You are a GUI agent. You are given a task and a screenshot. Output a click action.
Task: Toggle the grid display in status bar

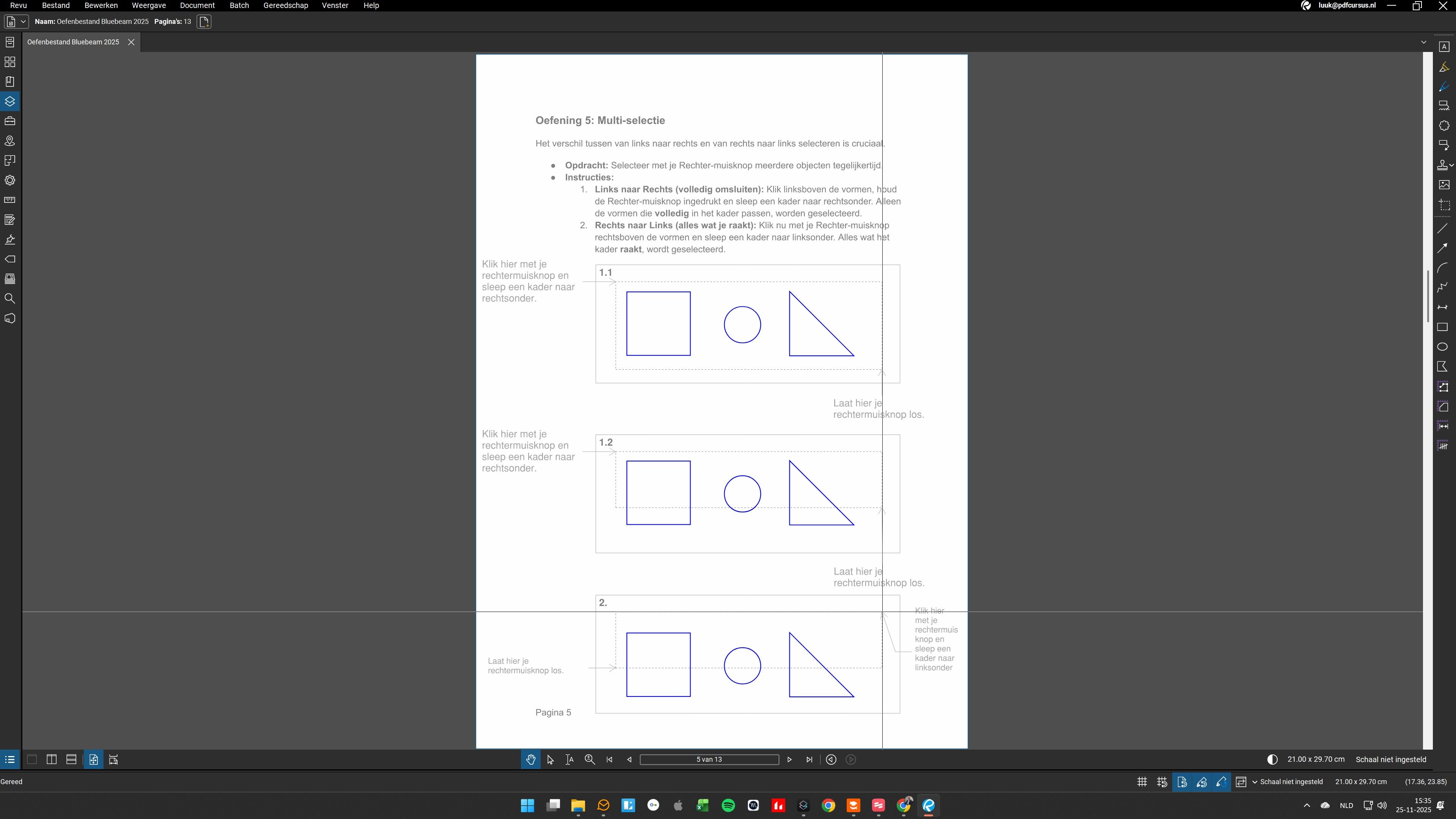[1142, 782]
